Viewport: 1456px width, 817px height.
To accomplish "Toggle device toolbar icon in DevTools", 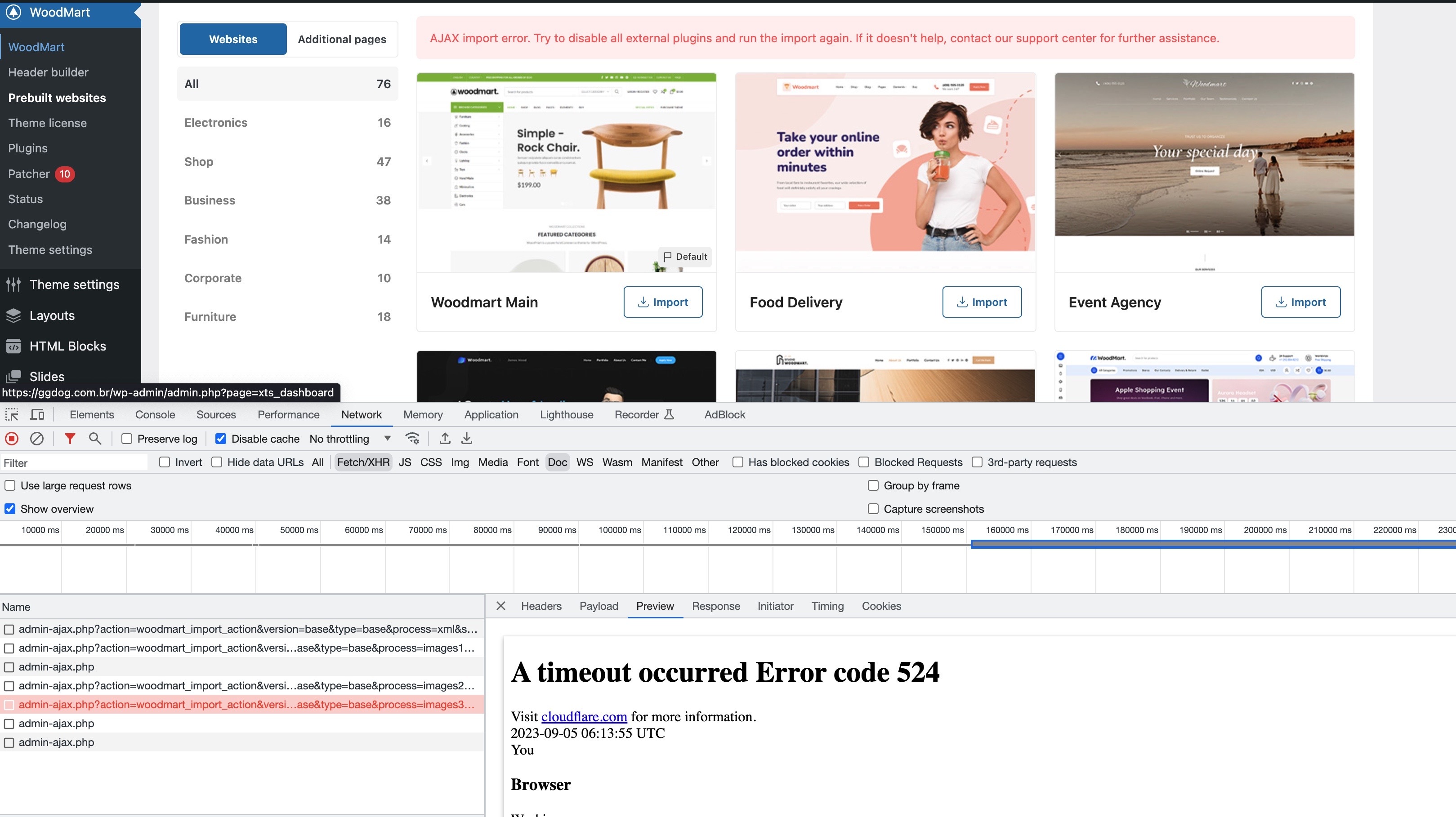I will coord(37,415).
